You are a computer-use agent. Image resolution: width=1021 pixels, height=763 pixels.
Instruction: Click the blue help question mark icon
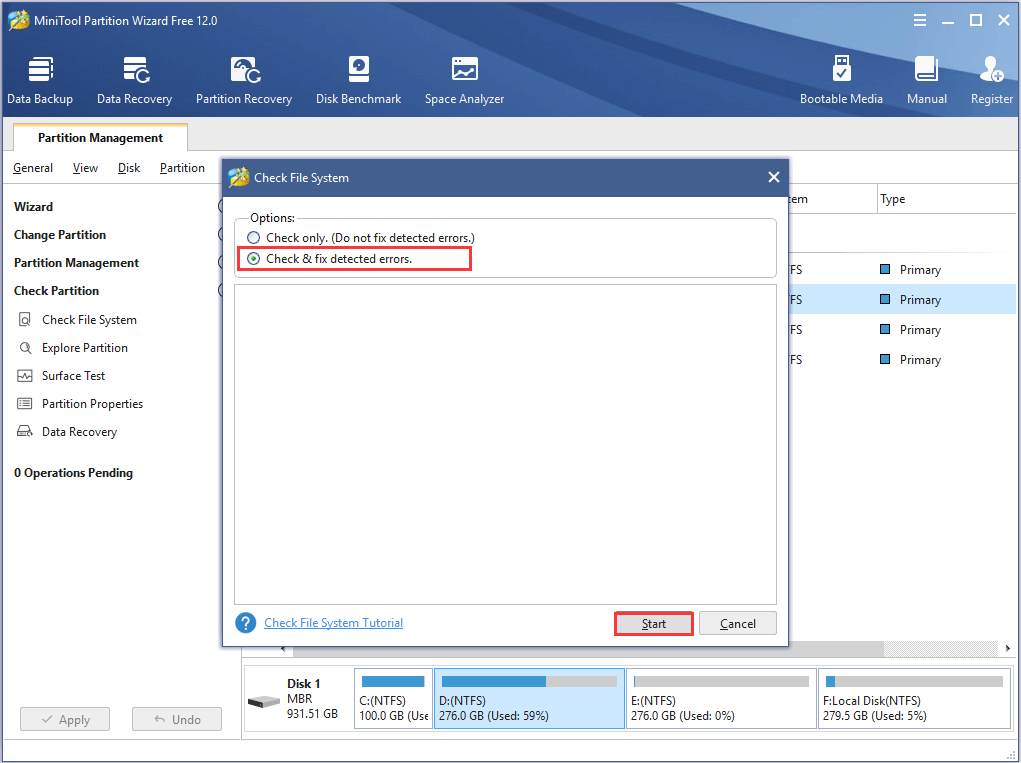pyautogui.click(x=245, y=623)
